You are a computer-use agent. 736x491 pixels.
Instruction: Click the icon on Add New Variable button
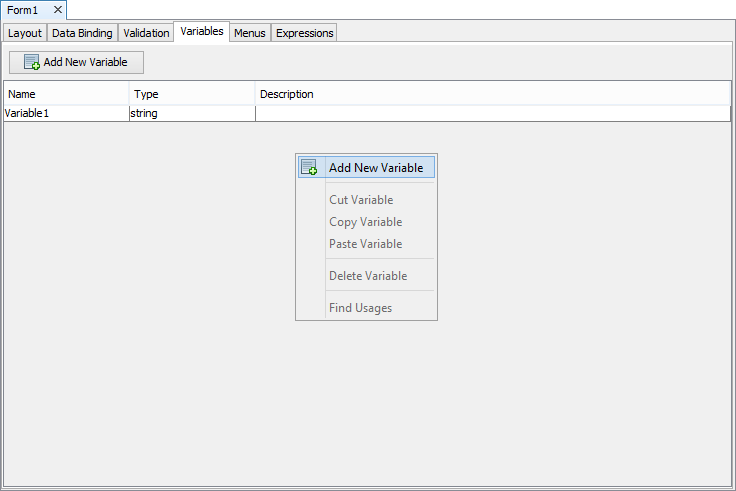[32, 62]
